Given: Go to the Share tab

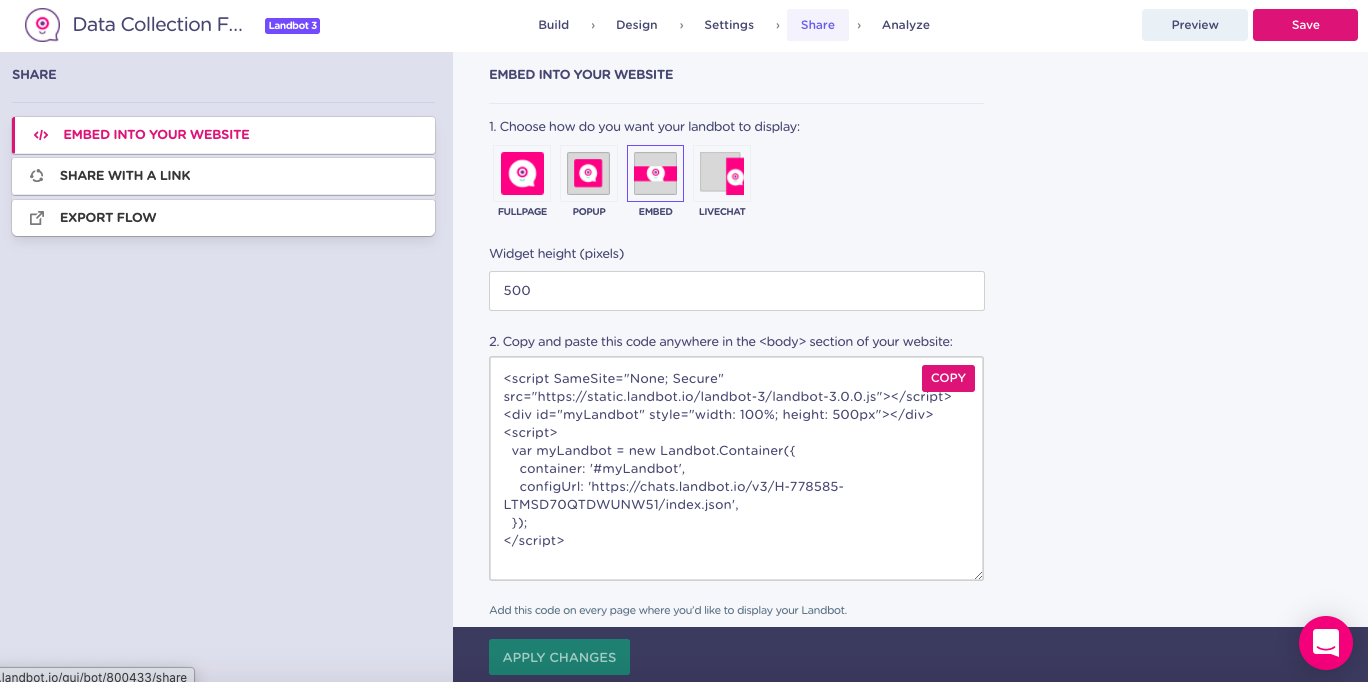Looking at the screenshot, I should point(818,25).
